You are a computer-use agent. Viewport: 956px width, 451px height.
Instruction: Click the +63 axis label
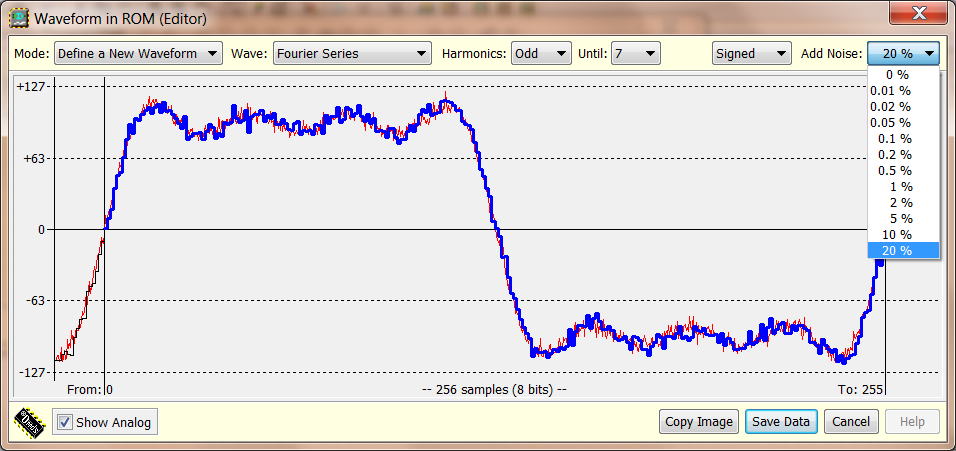click(x=35, y=158)
